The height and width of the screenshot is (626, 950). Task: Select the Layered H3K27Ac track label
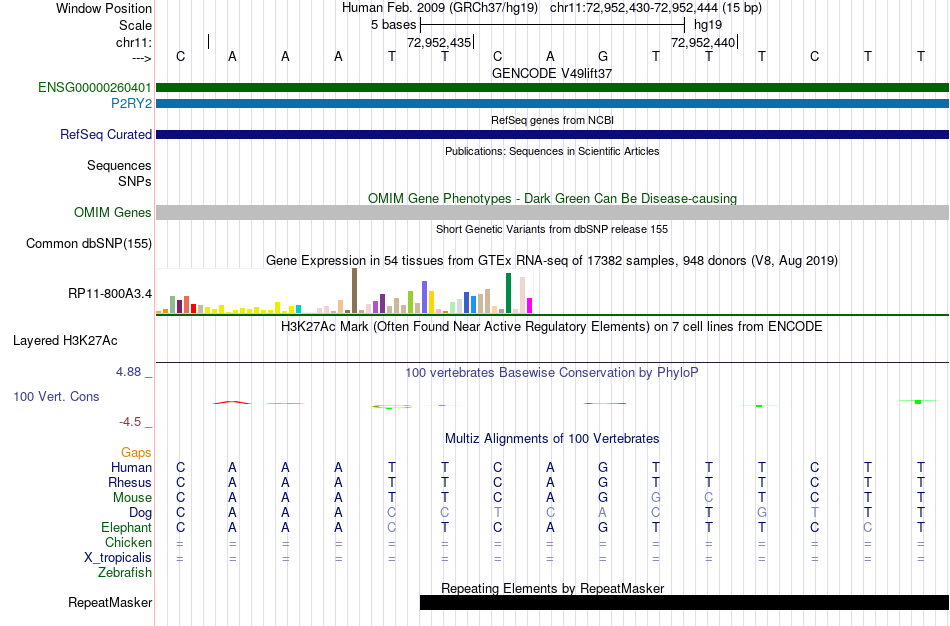pos(65,341)
